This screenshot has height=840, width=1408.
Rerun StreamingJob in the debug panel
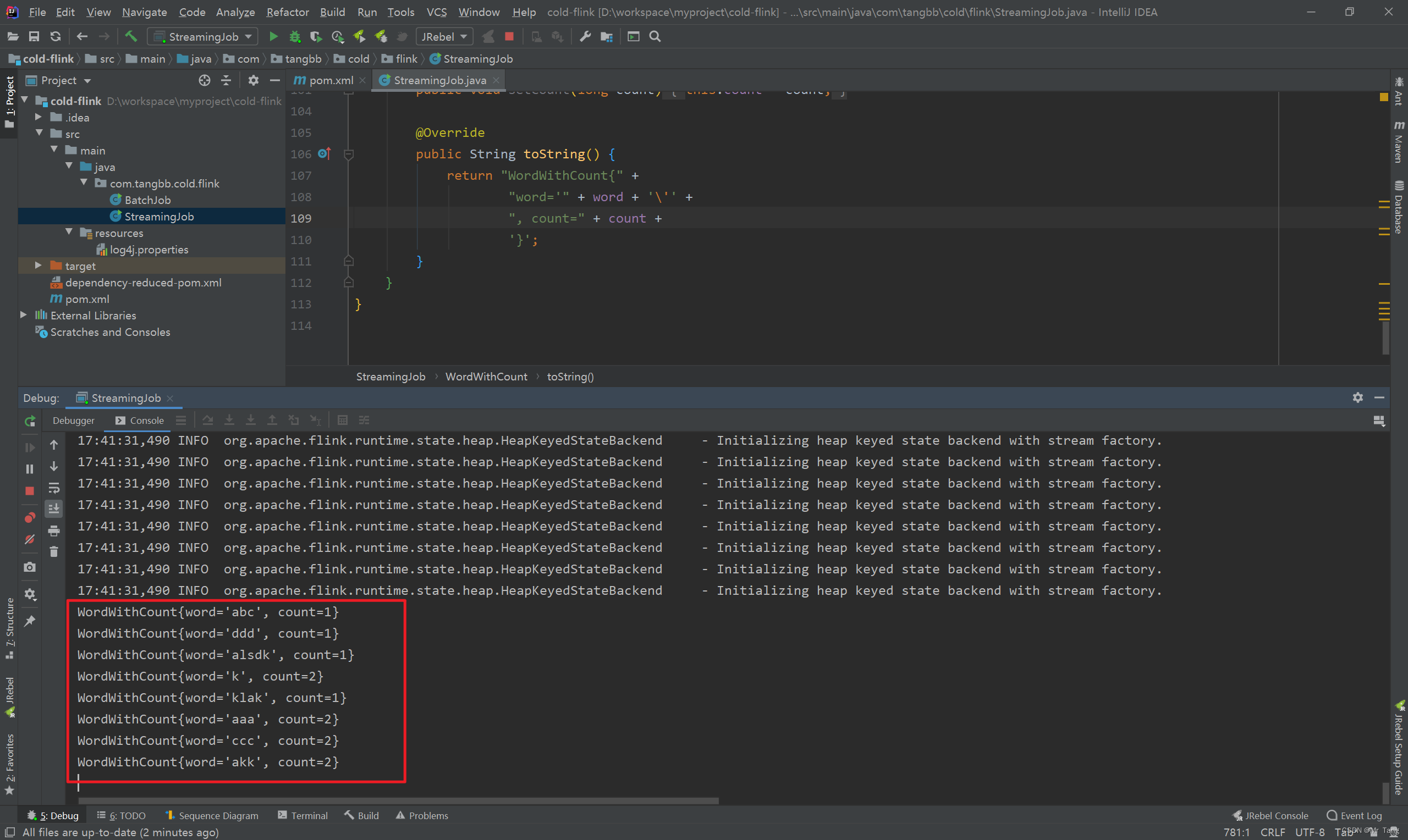point(30,421)
